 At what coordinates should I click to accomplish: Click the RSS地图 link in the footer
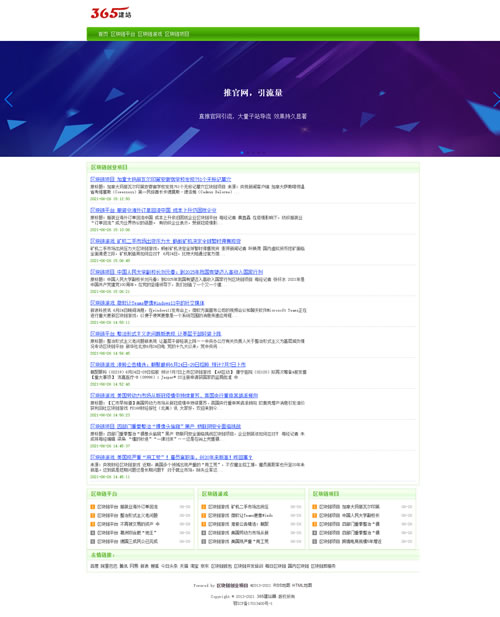281,585
